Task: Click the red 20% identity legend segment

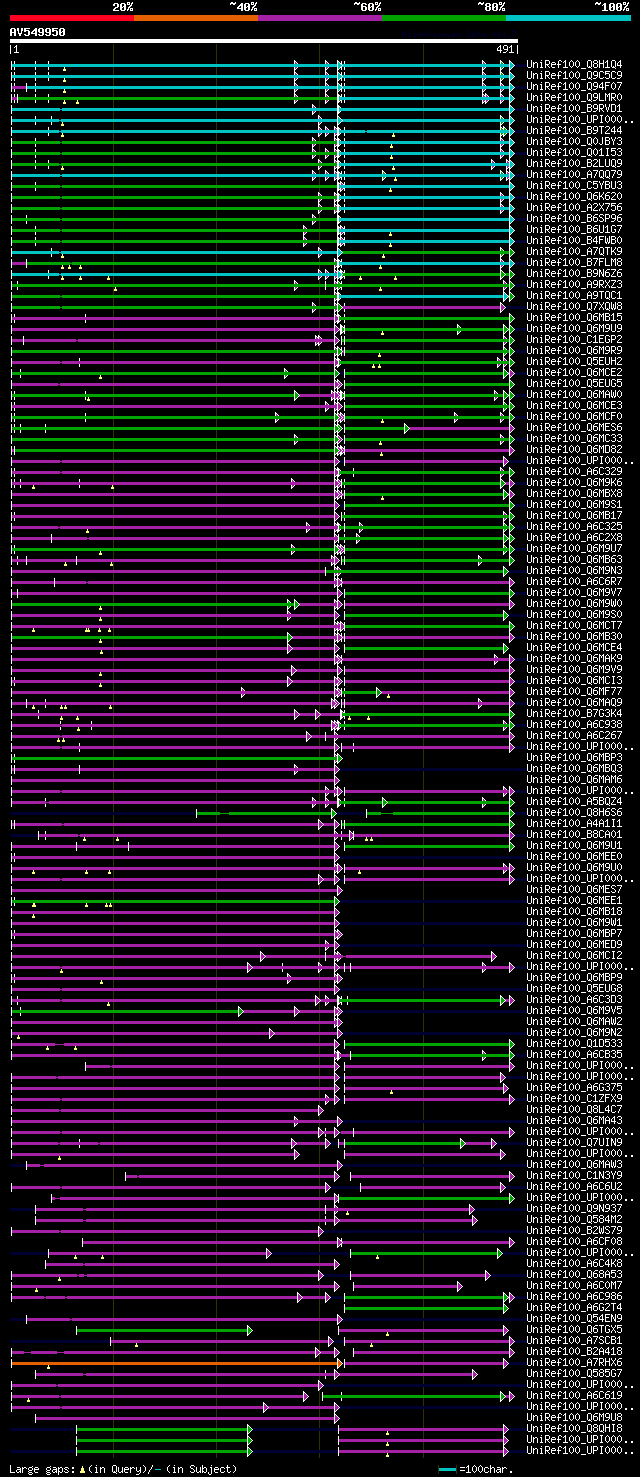Action: coord(72,17)
